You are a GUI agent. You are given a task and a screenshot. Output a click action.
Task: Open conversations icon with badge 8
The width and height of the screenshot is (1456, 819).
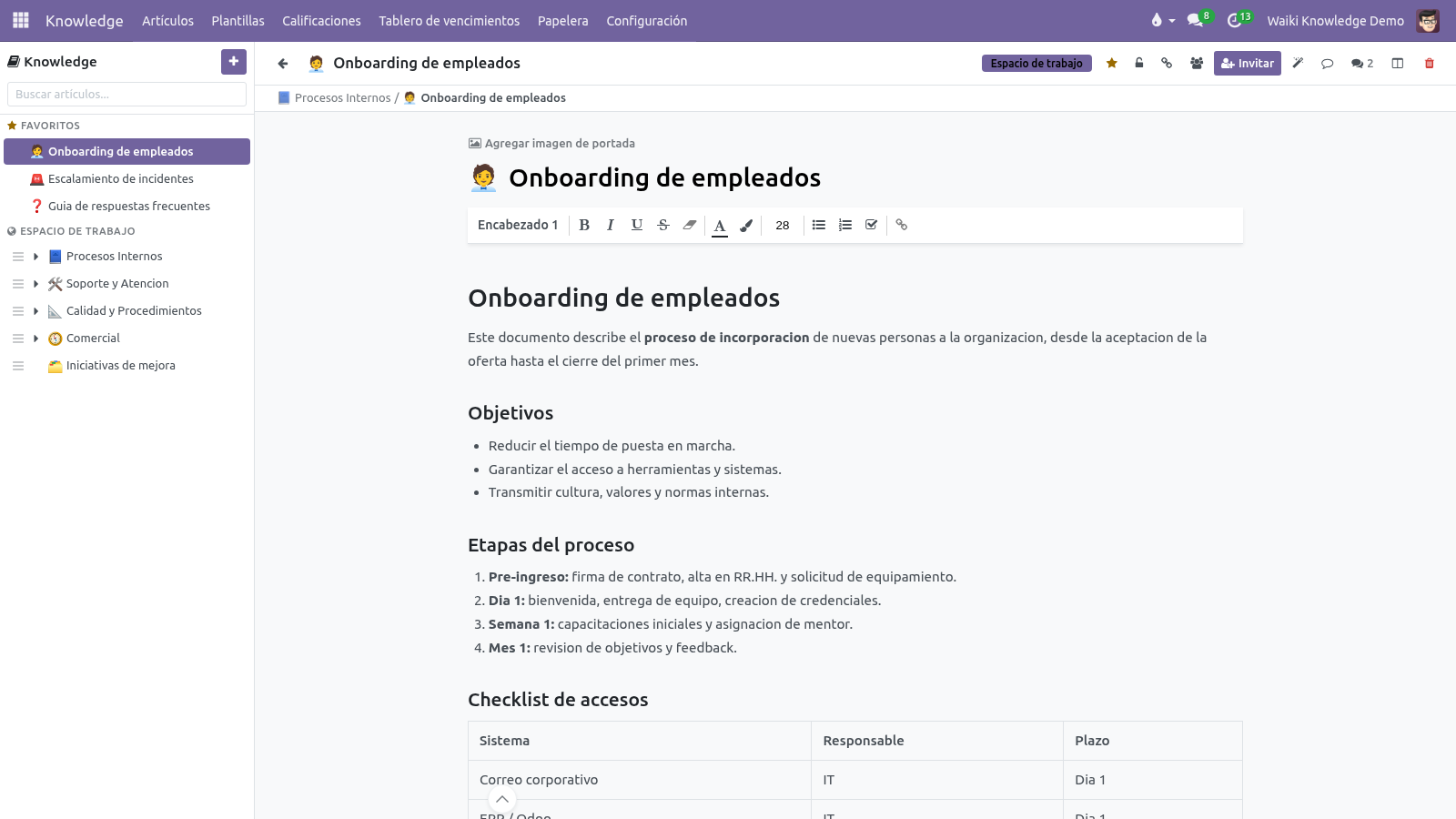(x=1198, y=20)
